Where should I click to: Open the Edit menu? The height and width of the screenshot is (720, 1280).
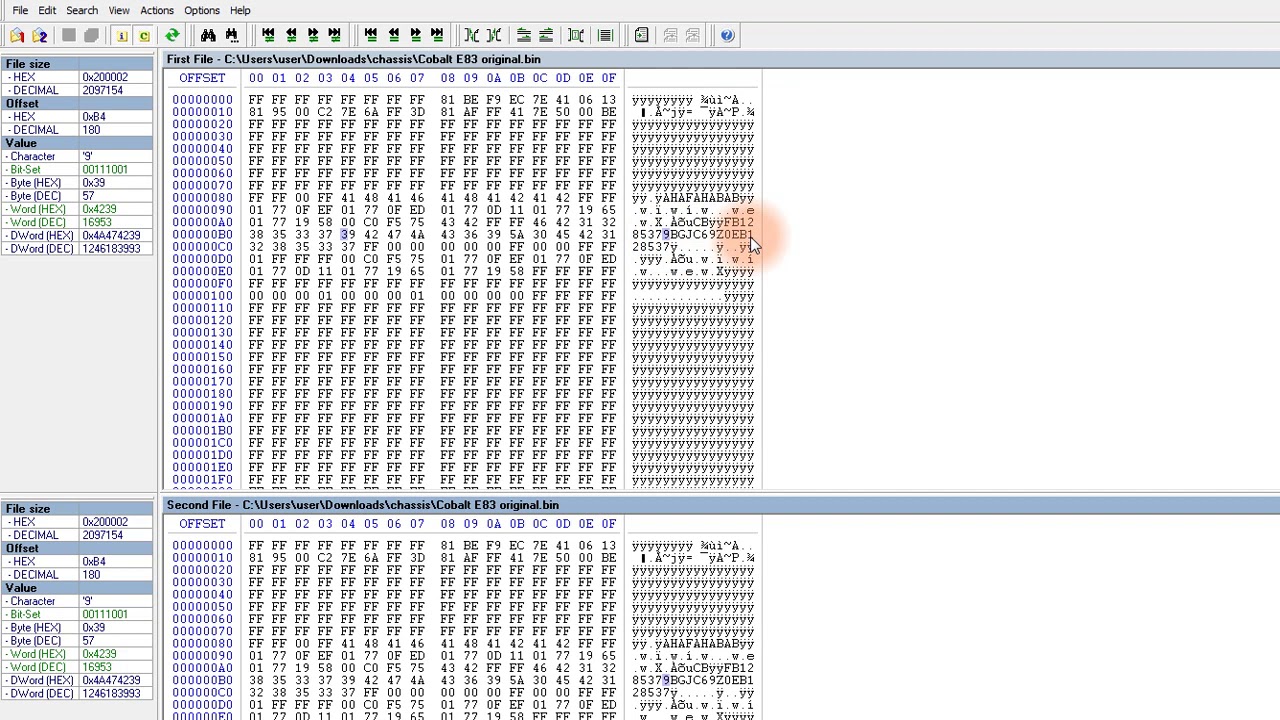tap(47, 10)
